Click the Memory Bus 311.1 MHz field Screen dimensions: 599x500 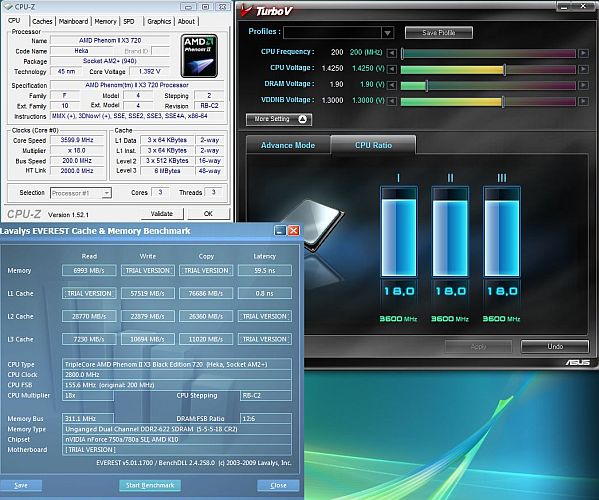pyautogui.click(x=88, y=419)
